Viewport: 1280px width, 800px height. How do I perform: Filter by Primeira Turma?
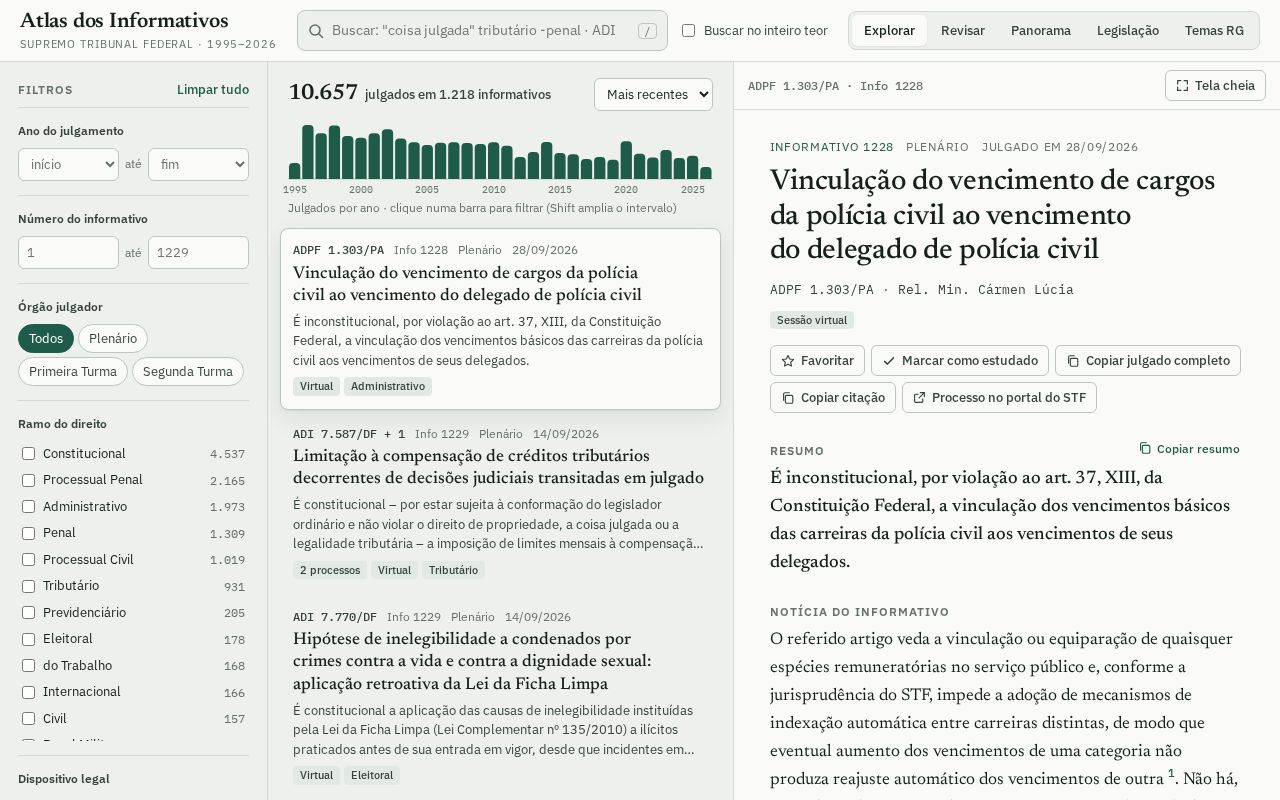coord(73,371)
